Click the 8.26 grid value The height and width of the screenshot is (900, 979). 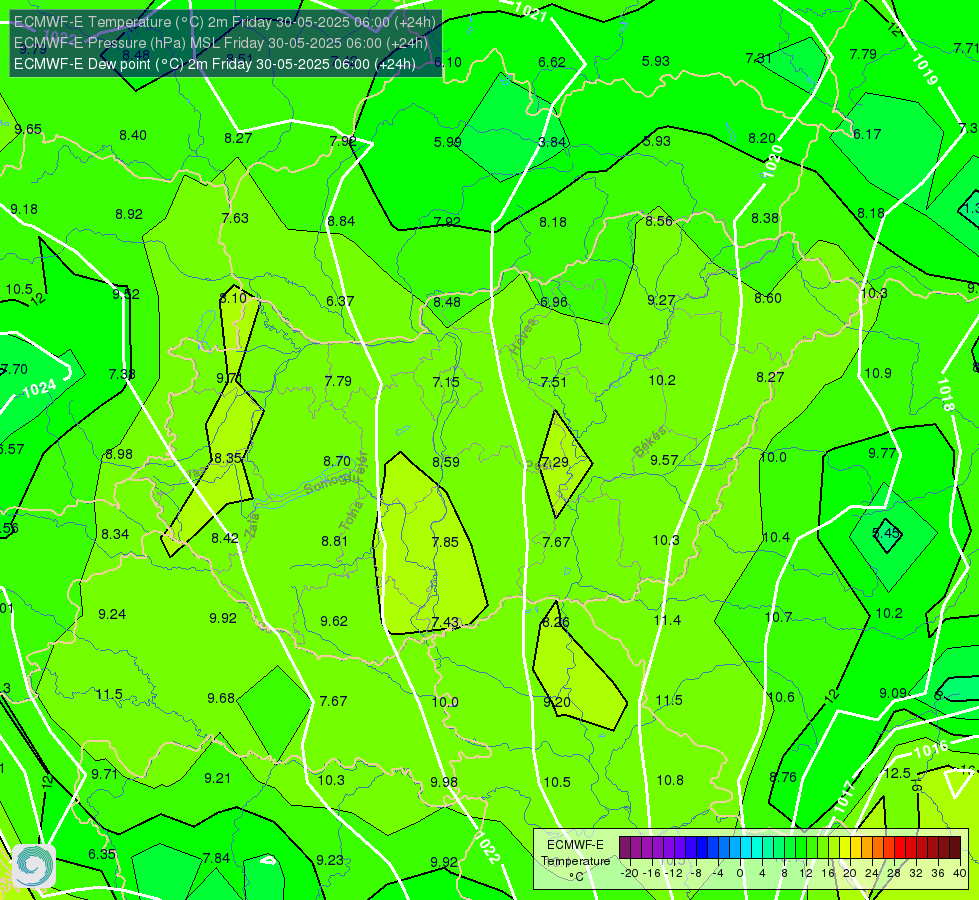(x=556, y=623)
